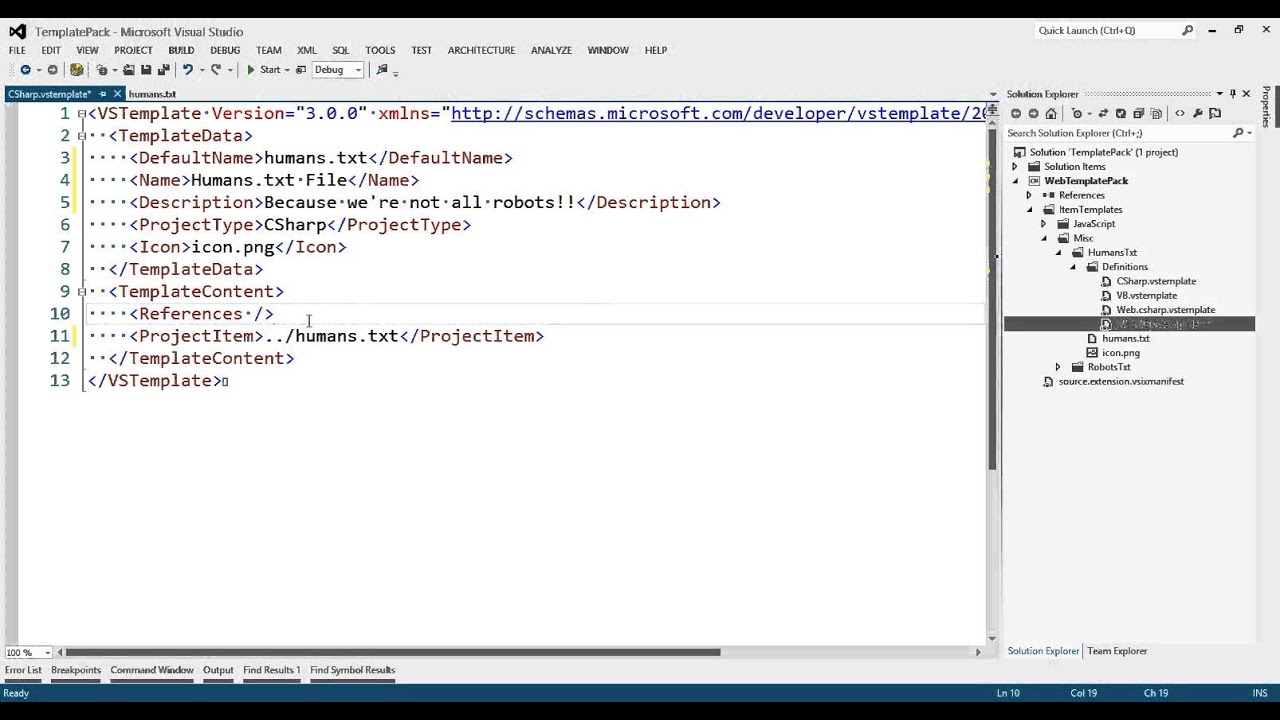This screenshot has width=1280, height=720.
Task: Open the Find Results 1 tab
Action: [271, 670]
